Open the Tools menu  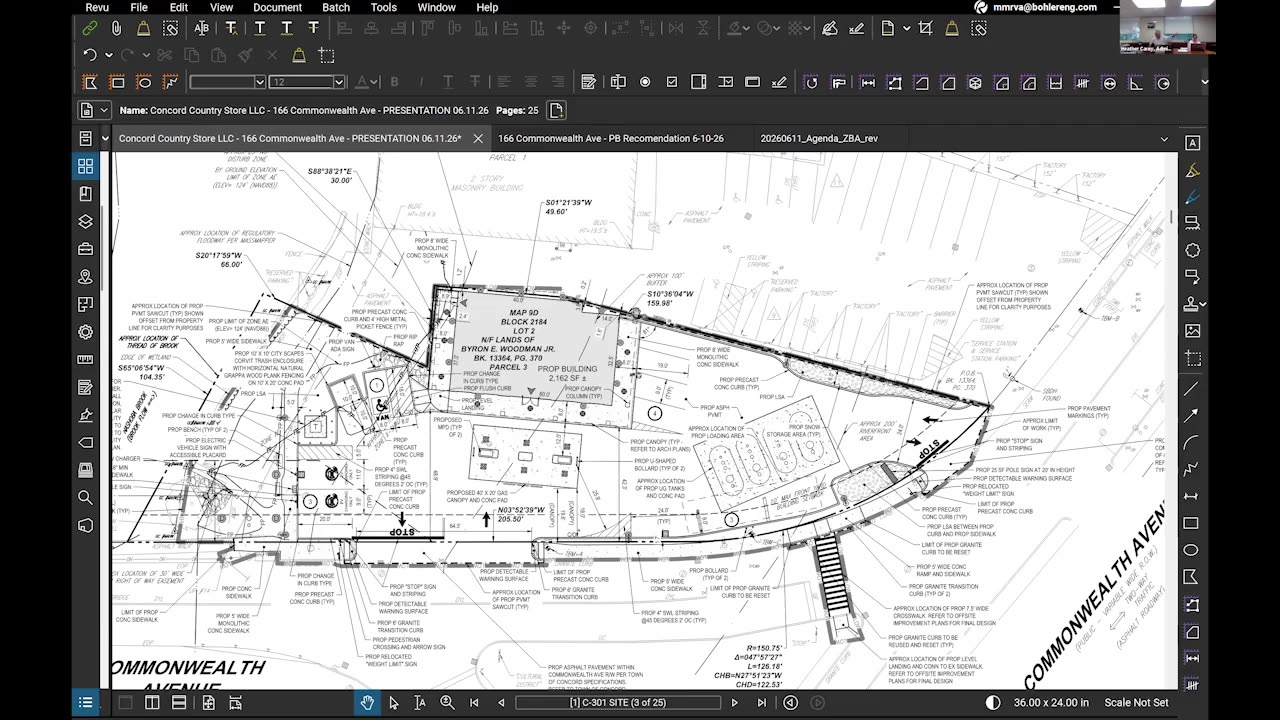tap(384, 7)
